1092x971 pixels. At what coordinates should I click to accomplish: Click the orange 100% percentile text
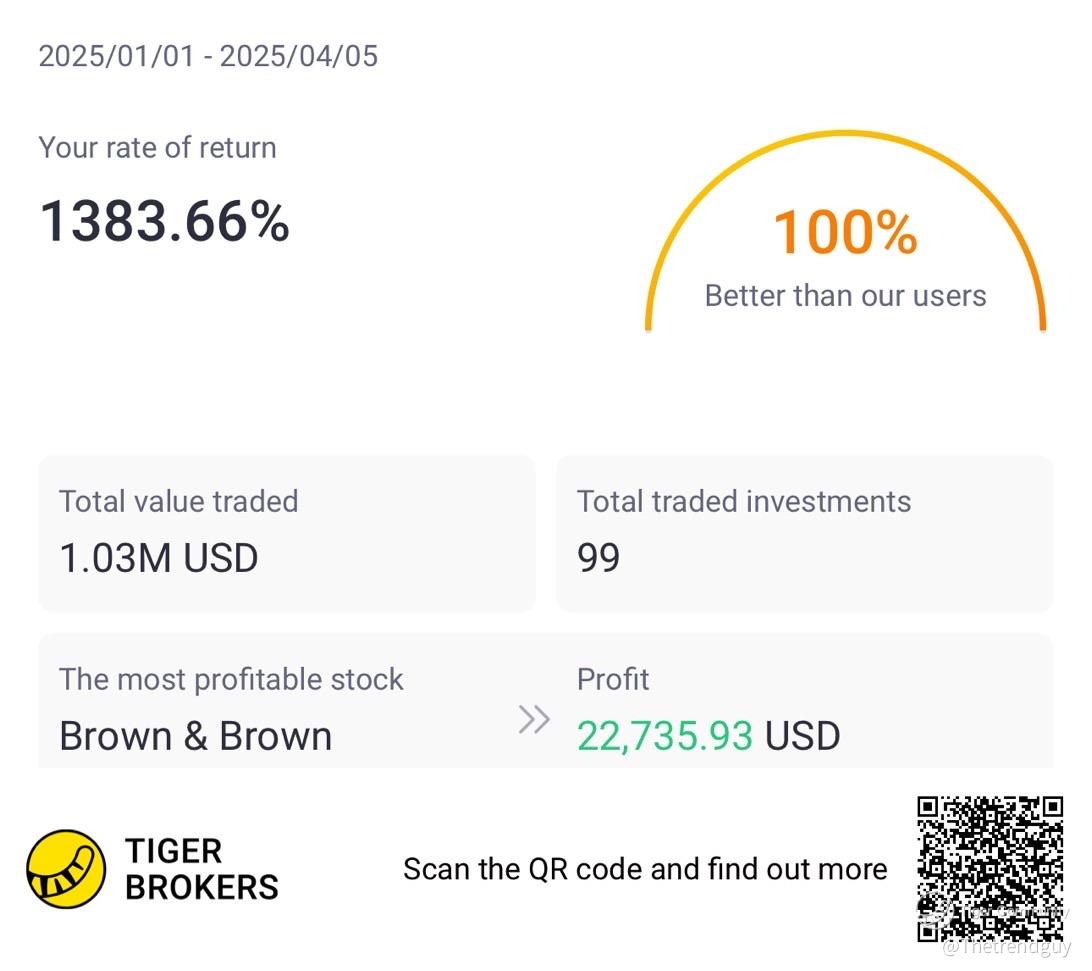[845, 233]
